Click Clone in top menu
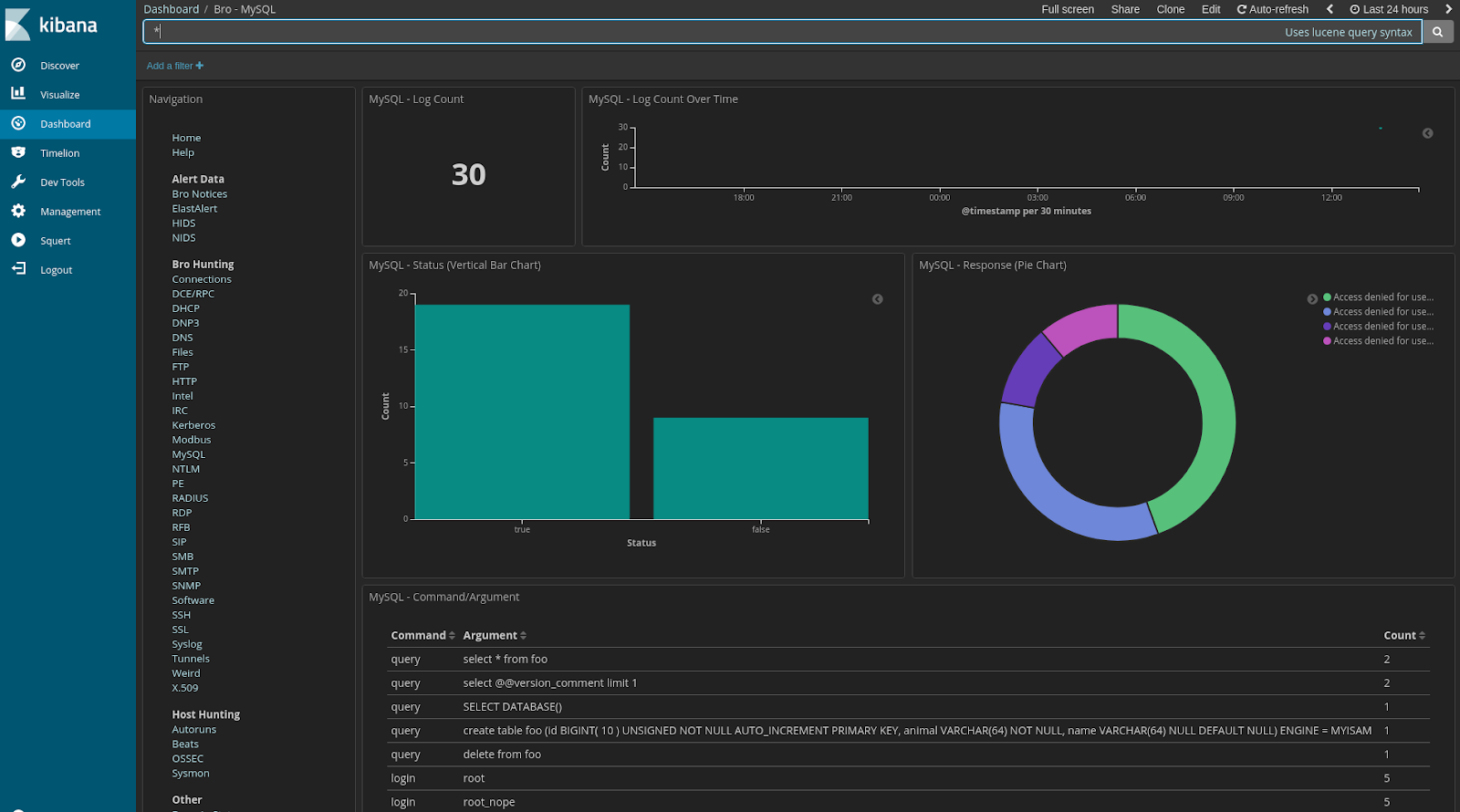The height and width of the screenshot is (812, 1460). click(x=1171, y=9)
